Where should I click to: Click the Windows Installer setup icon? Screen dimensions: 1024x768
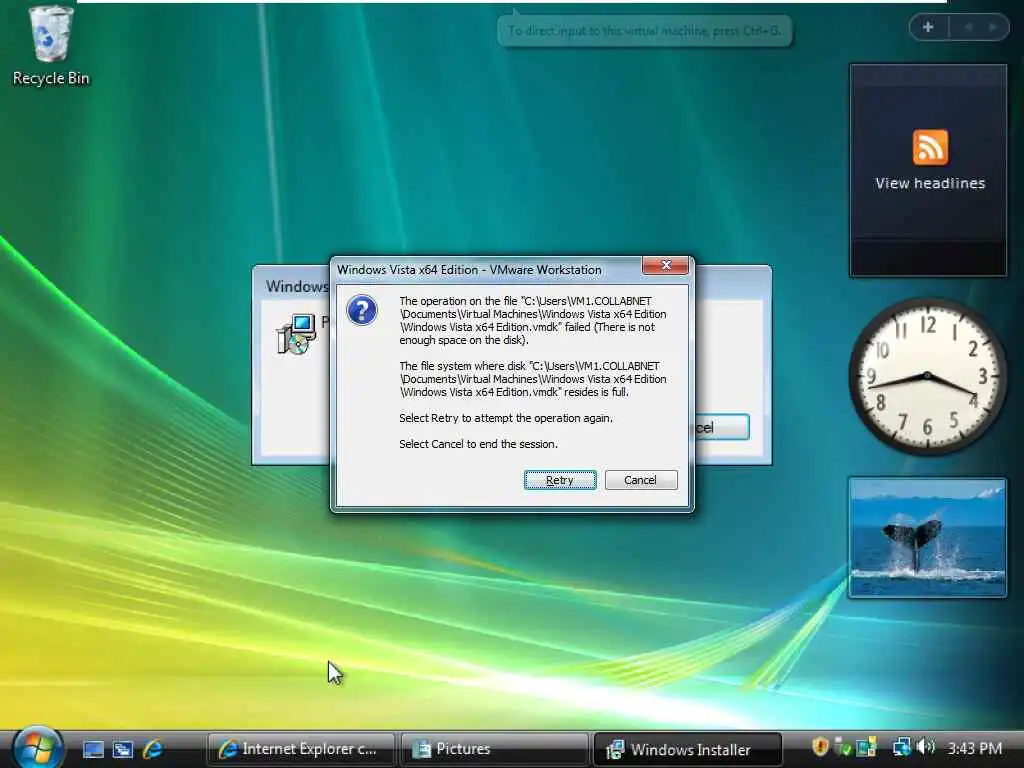tap(296, 334)
